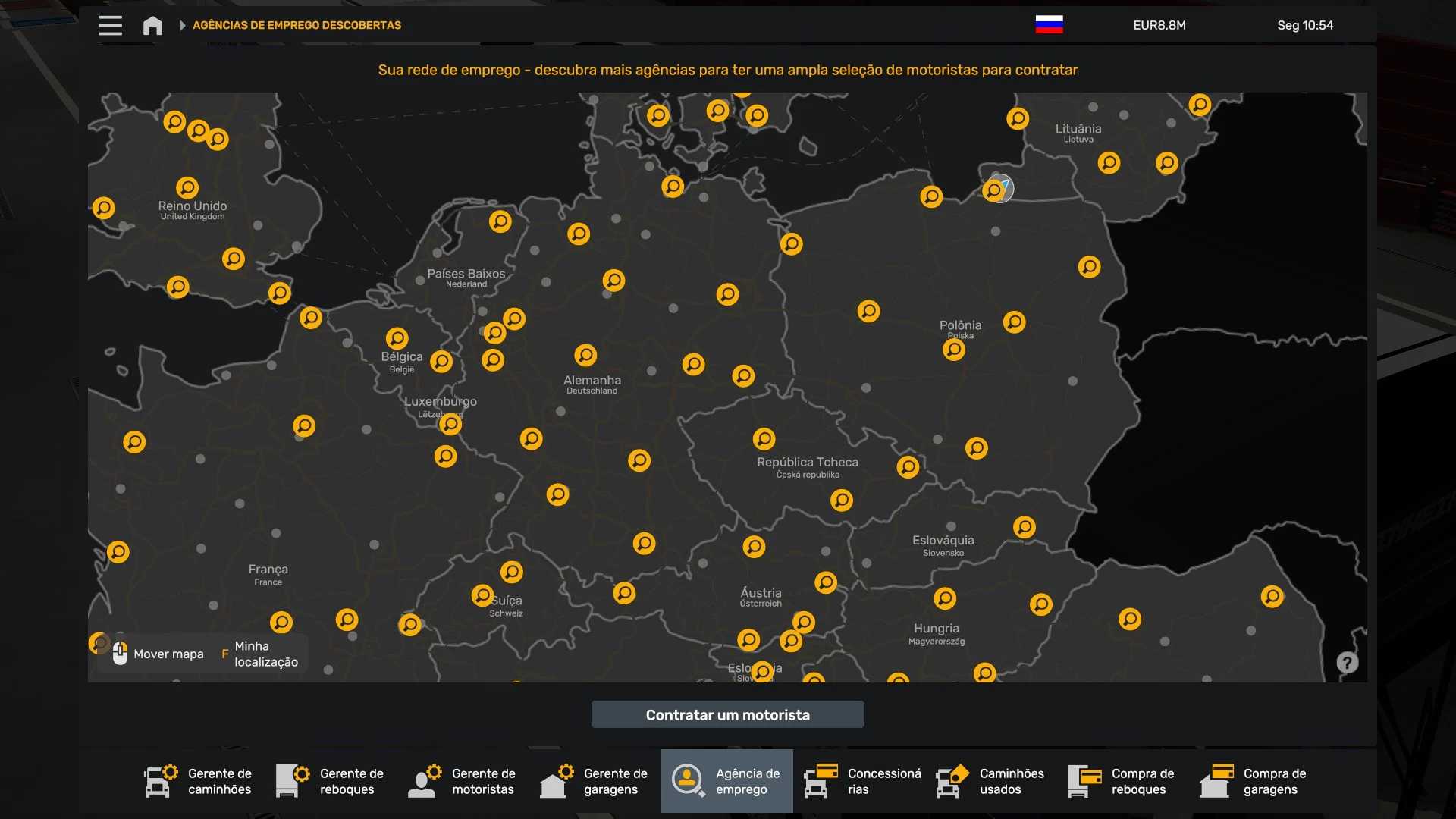1456x819 pixels.
Task: Switch to Gerente de reboques tab
Action: pos(331,781)
